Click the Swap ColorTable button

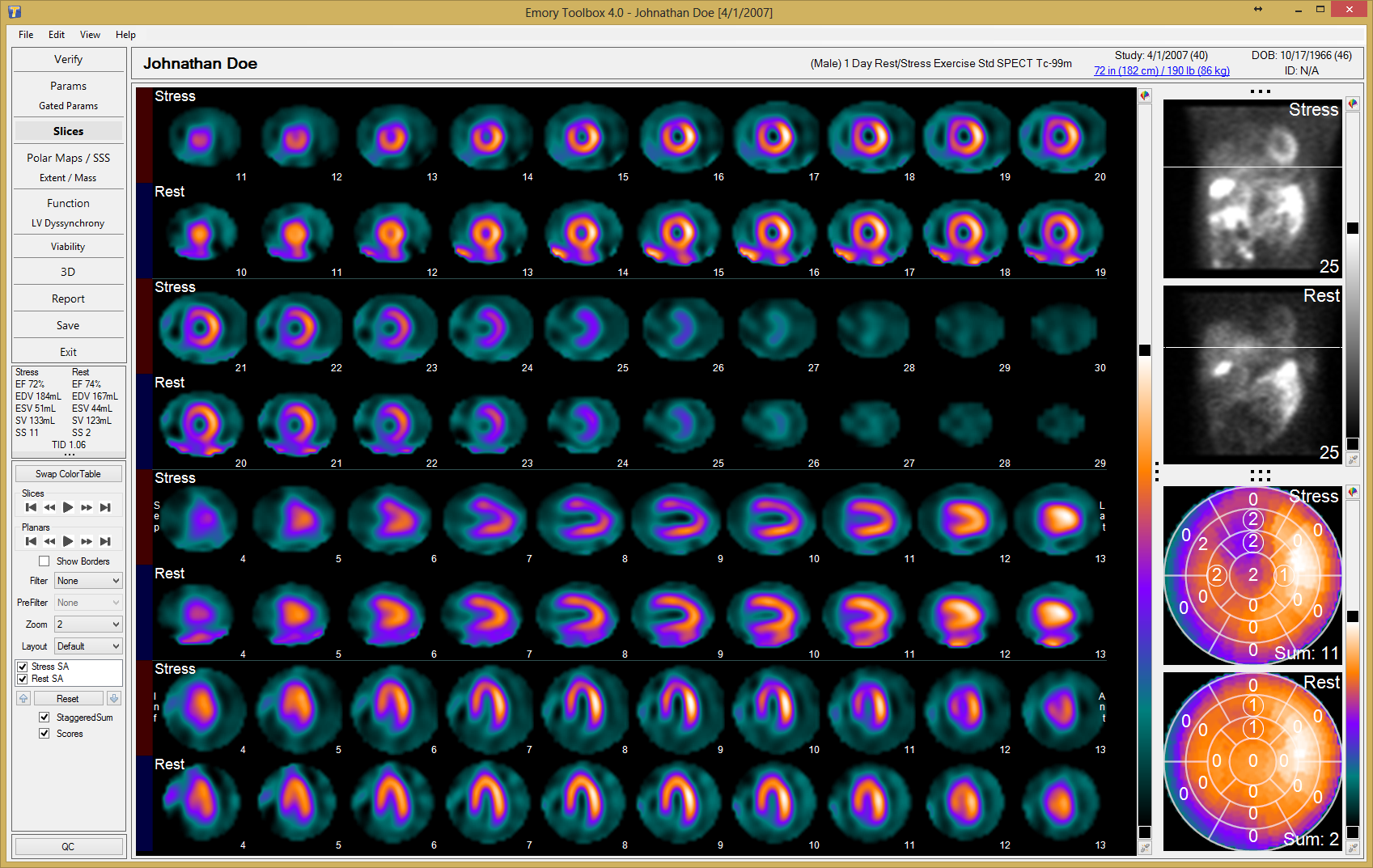(x=69, y=474)
